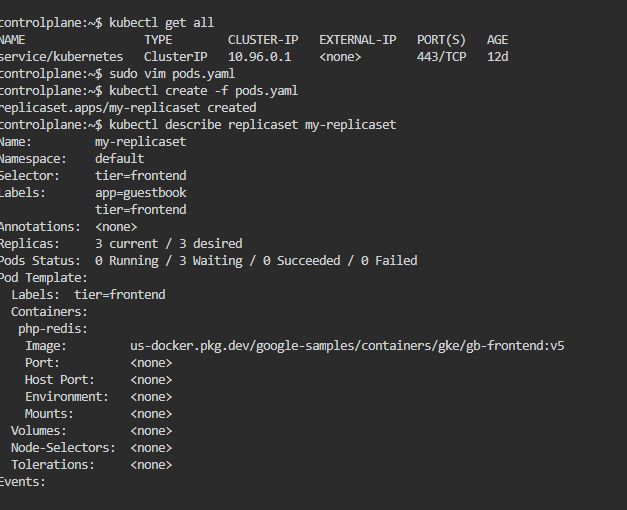
Task: Click the Pods Status line values
Action: (x=256, y=260)
